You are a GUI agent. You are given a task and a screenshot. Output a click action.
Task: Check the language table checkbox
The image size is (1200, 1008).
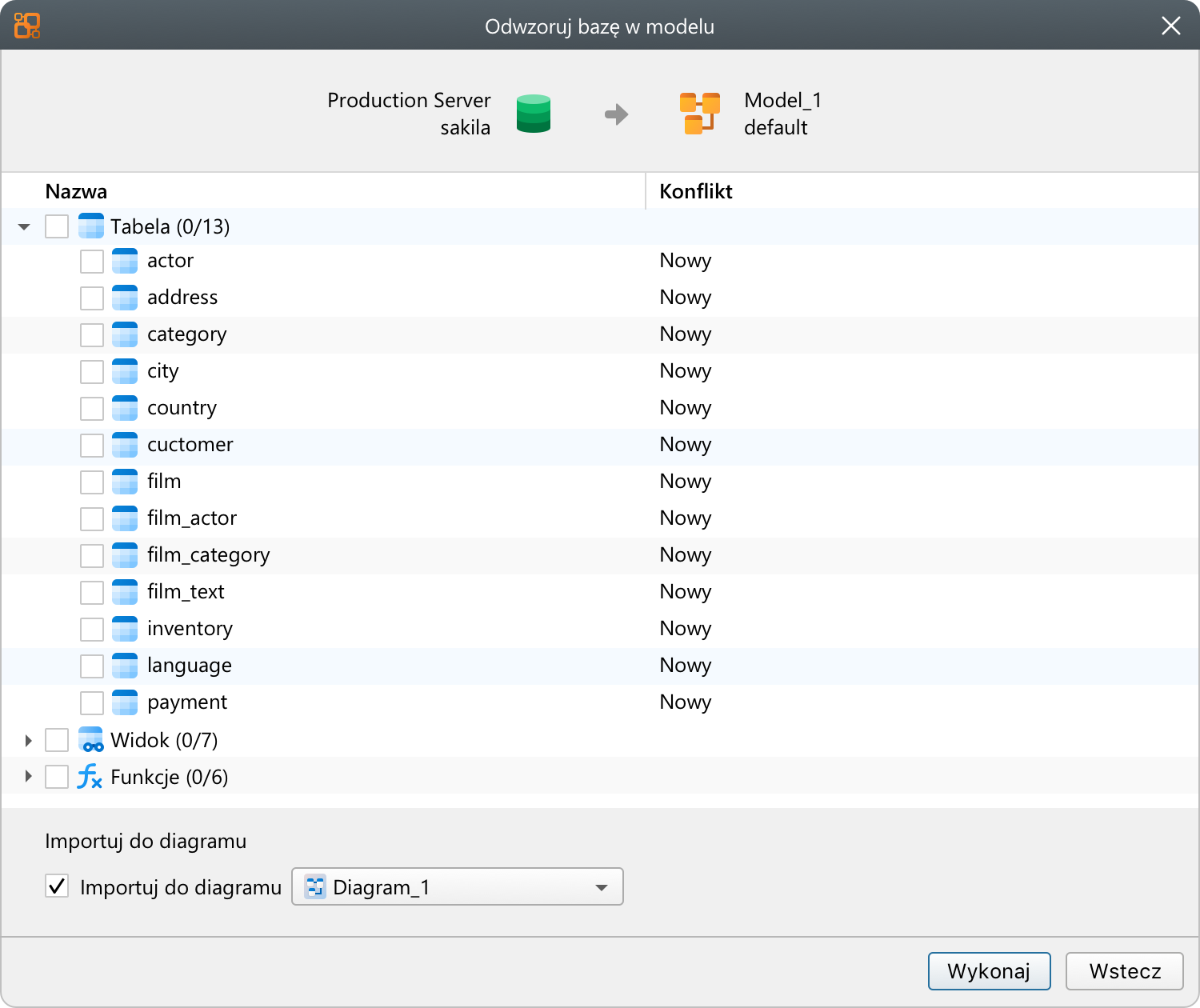point(92,666)
